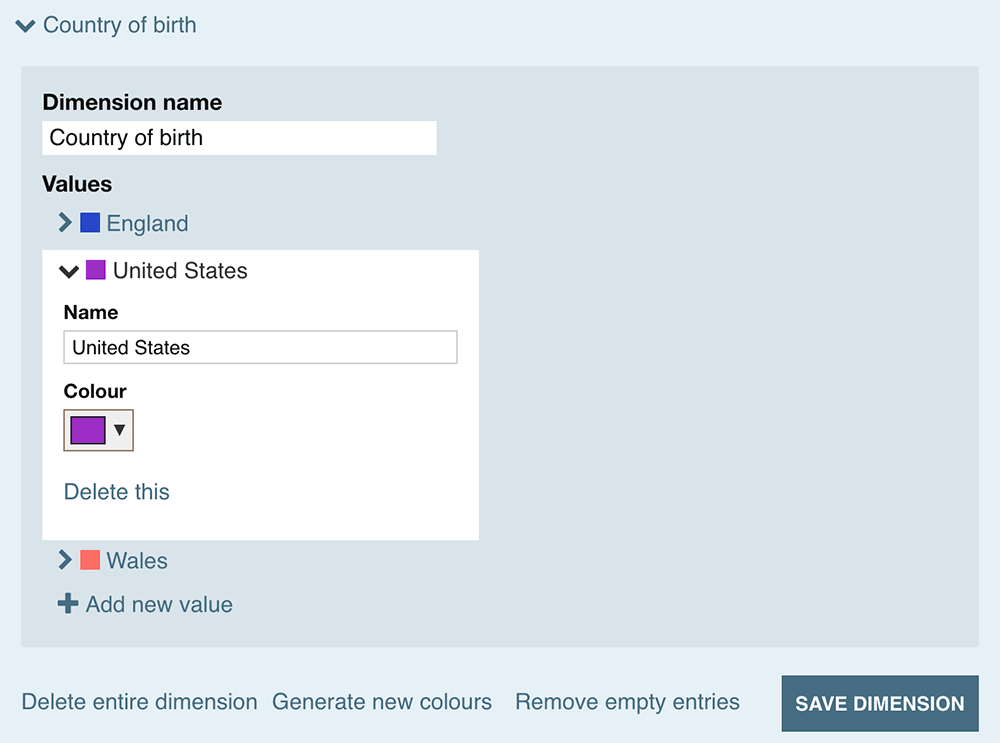Click the right-facing chevron beside England
Image resolution: width=1000 pixels, height=743 pixels.
click(x=65, y=222)
